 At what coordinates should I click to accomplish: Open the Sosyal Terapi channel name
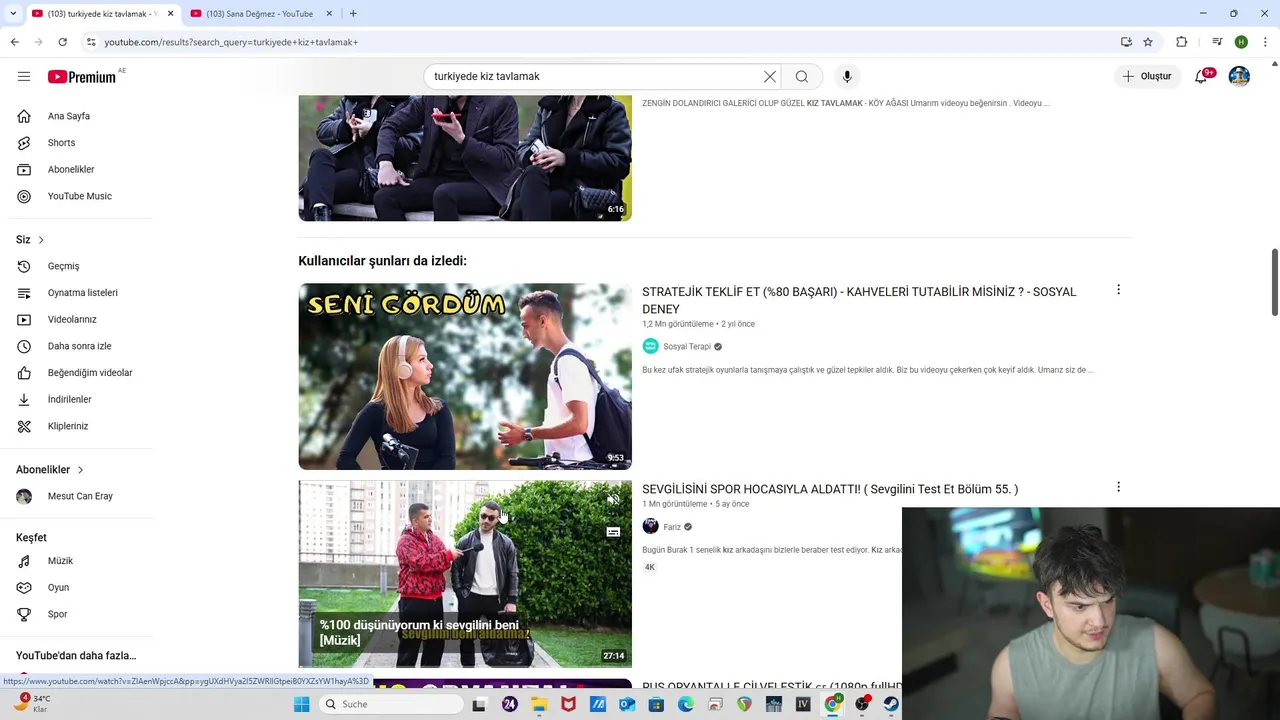(x=687, y=347)
